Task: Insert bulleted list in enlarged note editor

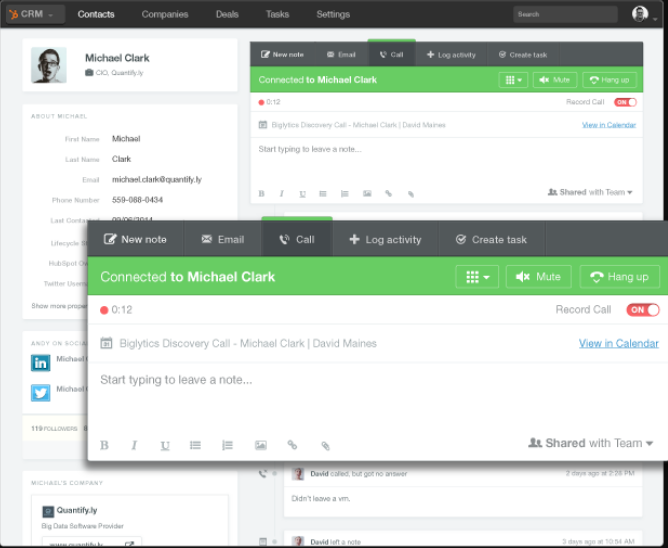Action: pos(196,445)
